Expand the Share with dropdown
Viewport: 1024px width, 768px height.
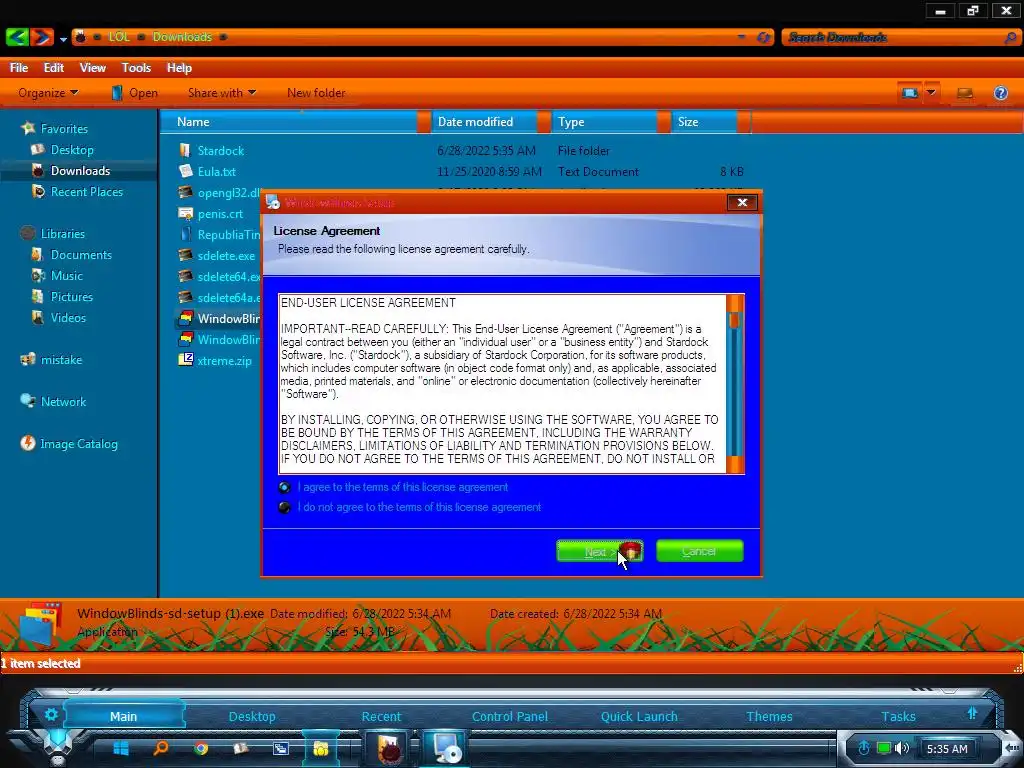[221, 93]
